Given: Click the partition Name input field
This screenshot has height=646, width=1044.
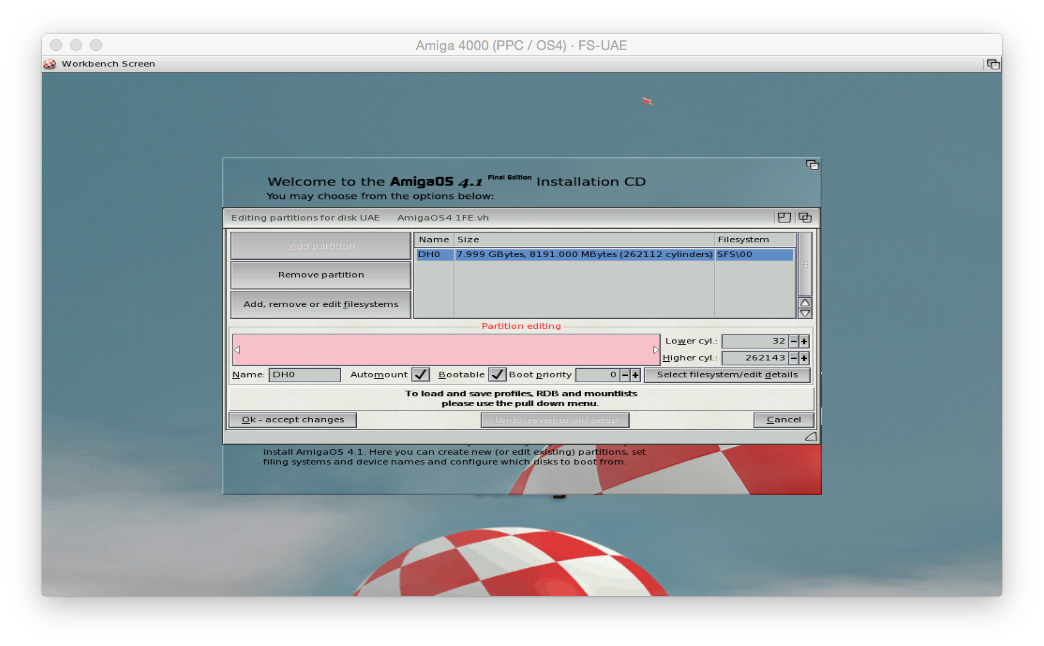Looking at the screenshot, I should pos(304,375).
